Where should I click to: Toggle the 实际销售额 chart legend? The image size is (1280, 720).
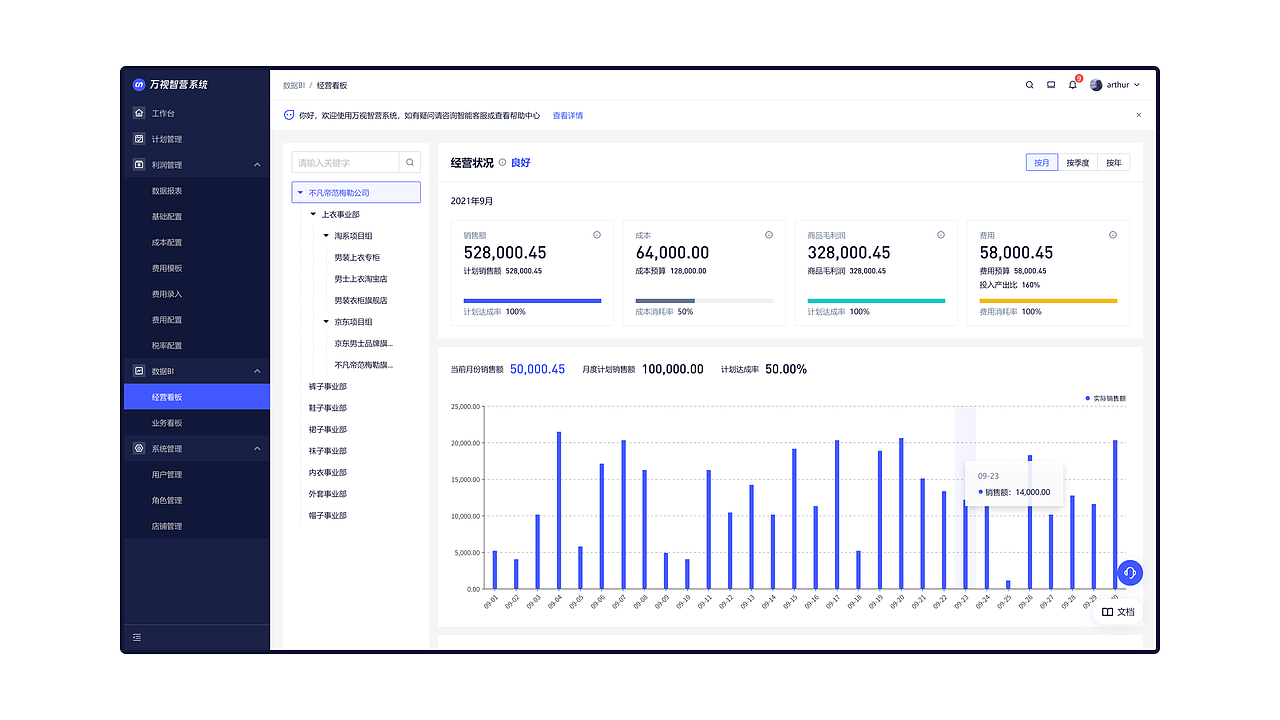pyautogui.click(x=1106, y=398)
